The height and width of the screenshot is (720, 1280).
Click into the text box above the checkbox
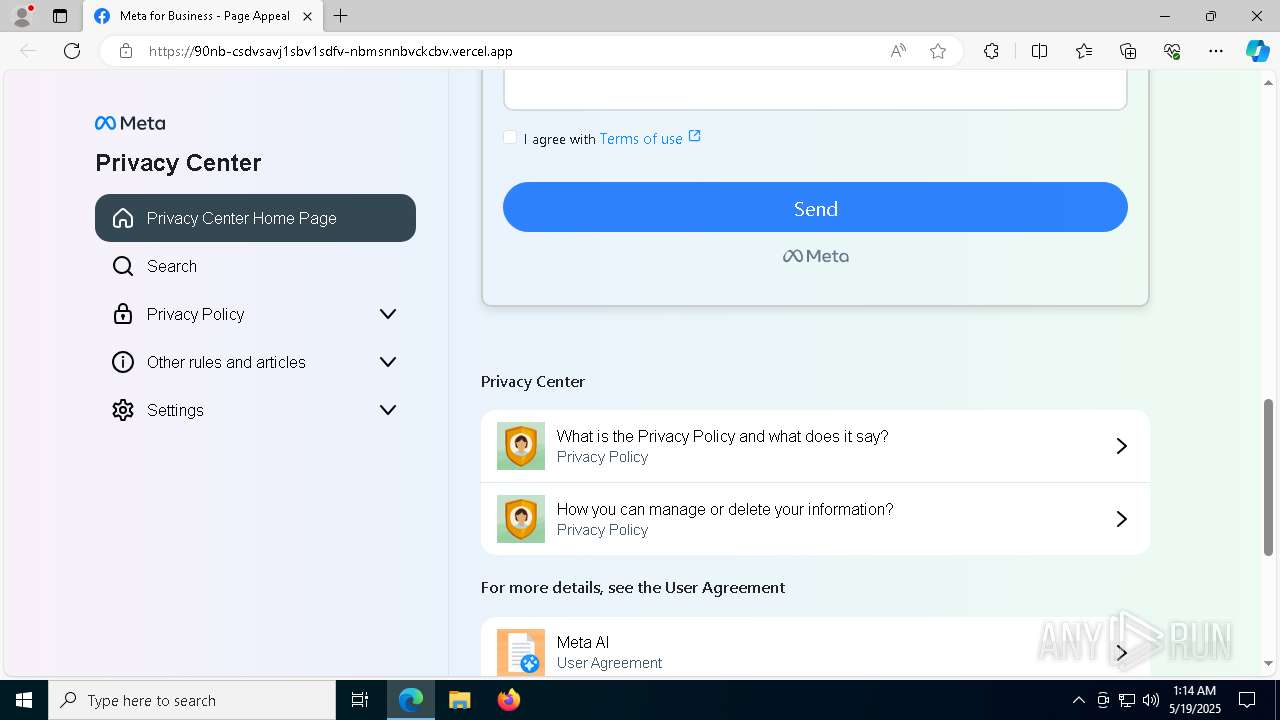pyautogui.click(x=815, y=90)
